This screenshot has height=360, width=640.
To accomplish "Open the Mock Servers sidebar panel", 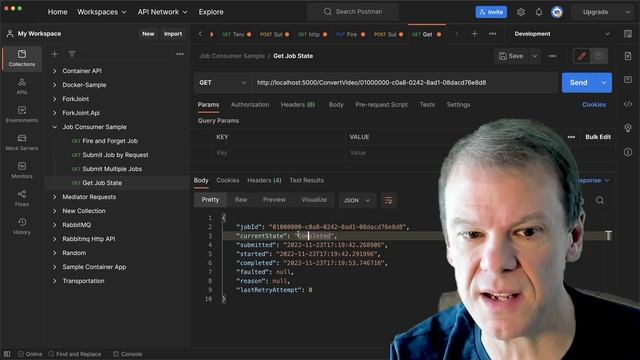I will 22,142.
